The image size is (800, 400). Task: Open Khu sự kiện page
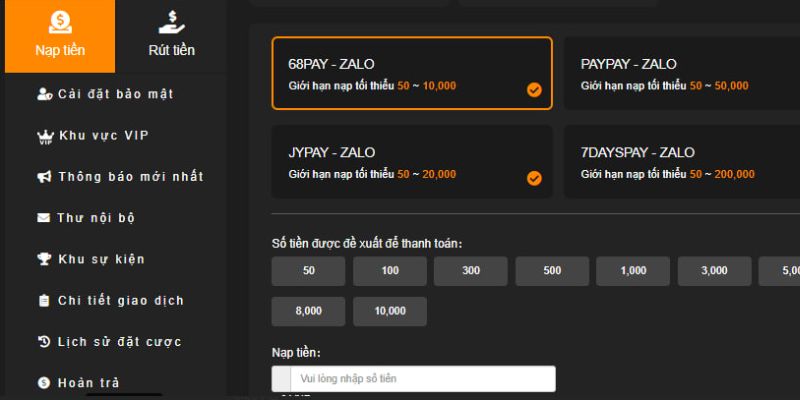(102, 259)
